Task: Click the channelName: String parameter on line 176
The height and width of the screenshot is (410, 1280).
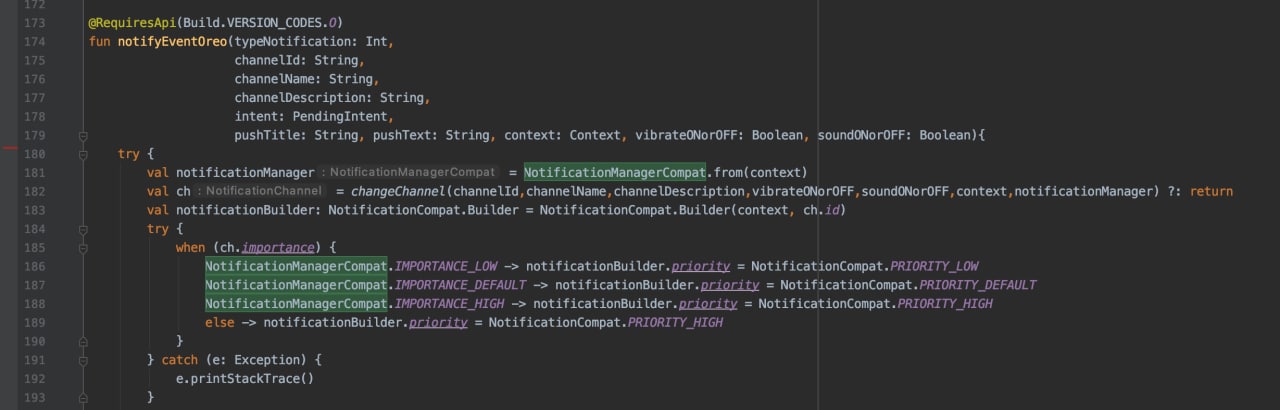Action: pos(304,79)
